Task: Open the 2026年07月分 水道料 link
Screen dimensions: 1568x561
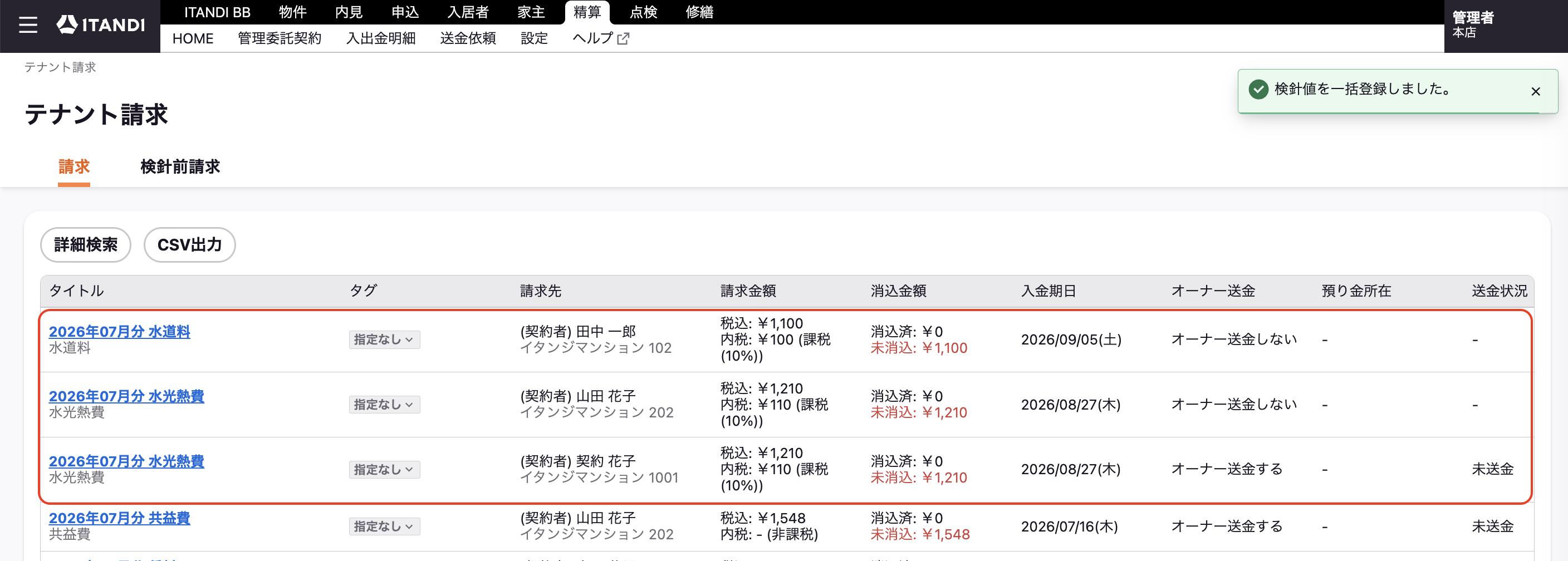Action: tap(119, 332)
